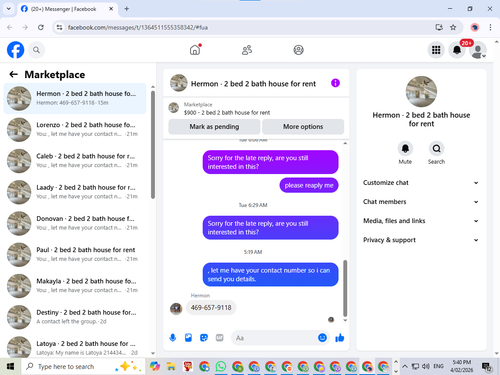Choose a GIF with the GIF icon

[x=219, y=338]
